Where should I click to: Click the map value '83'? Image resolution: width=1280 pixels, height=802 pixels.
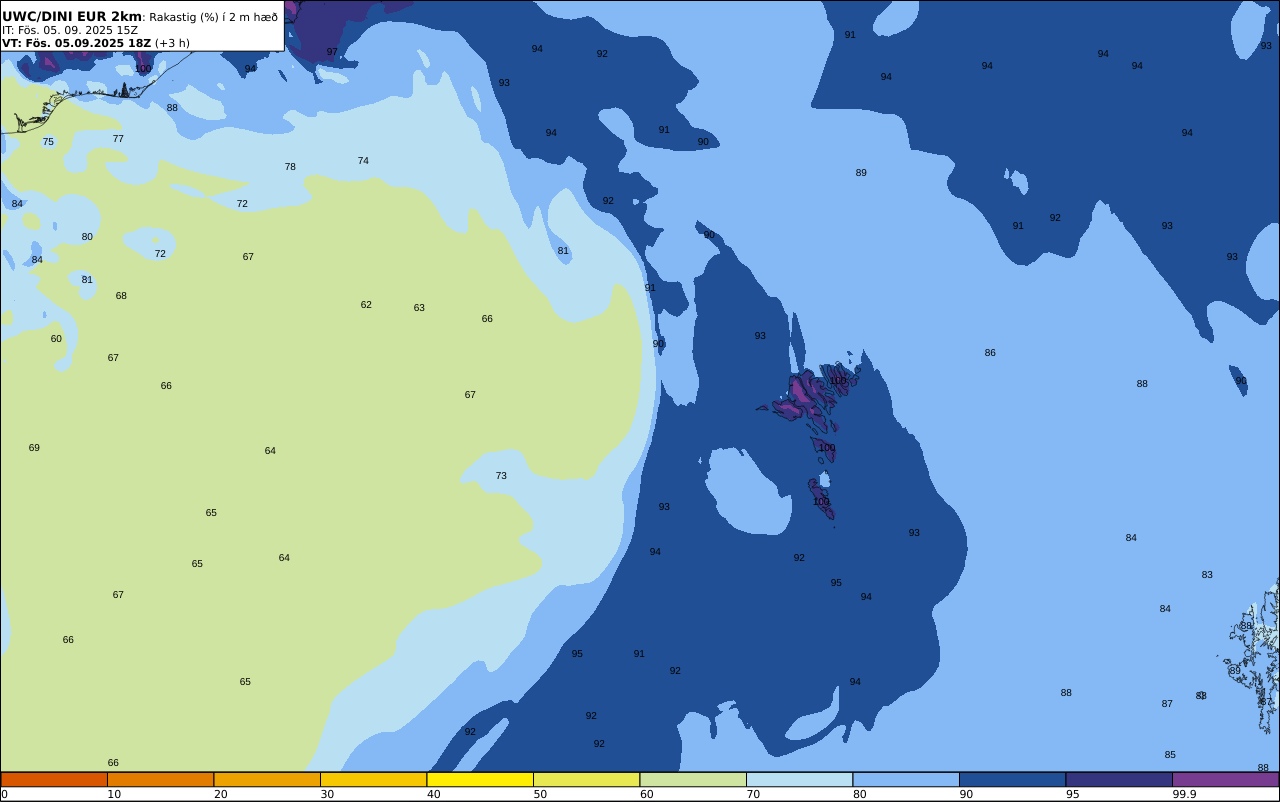1207,575
